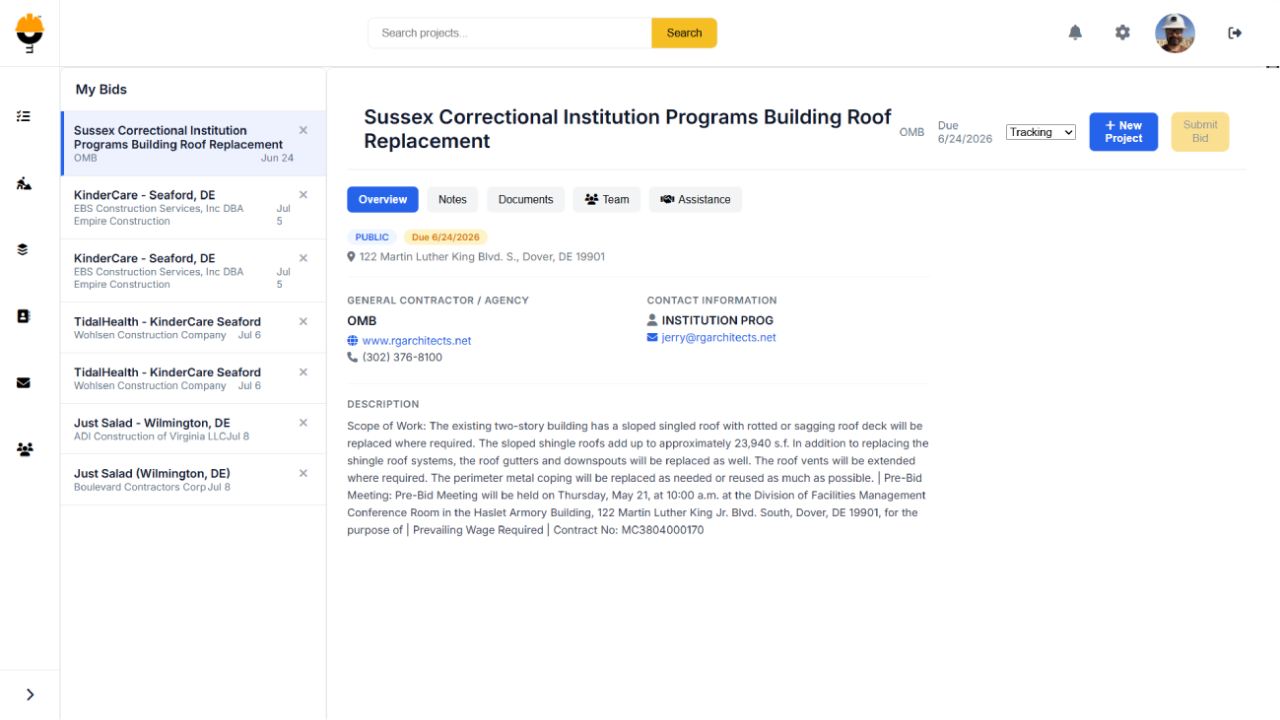Open the checklist tasks icon in sidebar

(24, 116)
